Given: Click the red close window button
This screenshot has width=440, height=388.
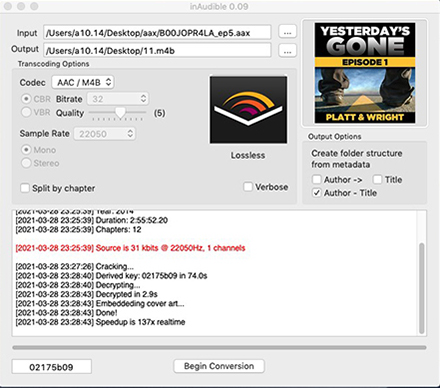Looking at the screenshot, I should [8, 6].
